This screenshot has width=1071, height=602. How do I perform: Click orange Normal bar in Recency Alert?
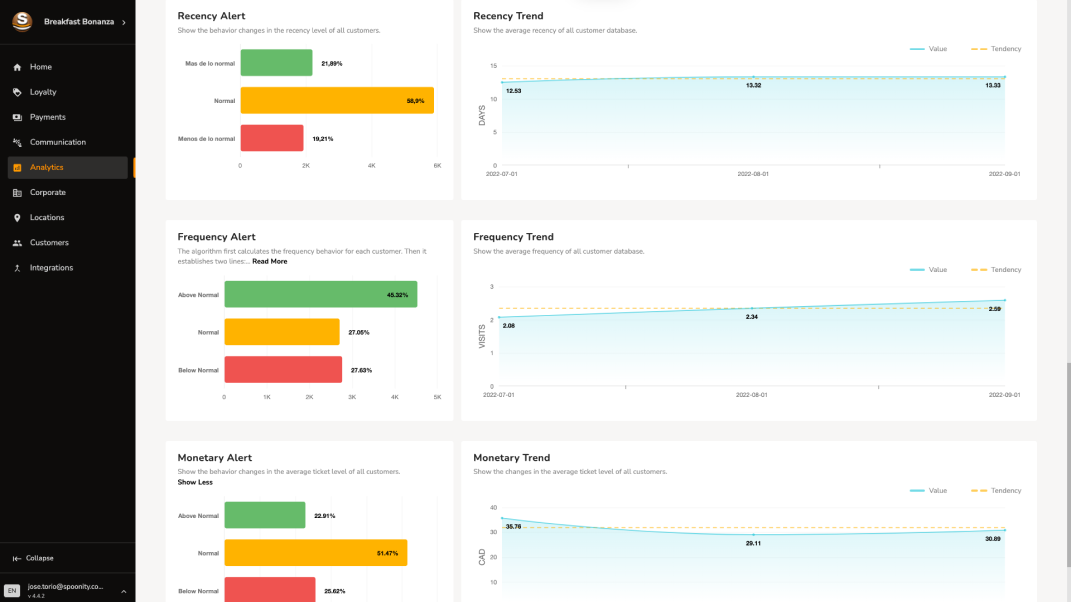click(337, 100)
